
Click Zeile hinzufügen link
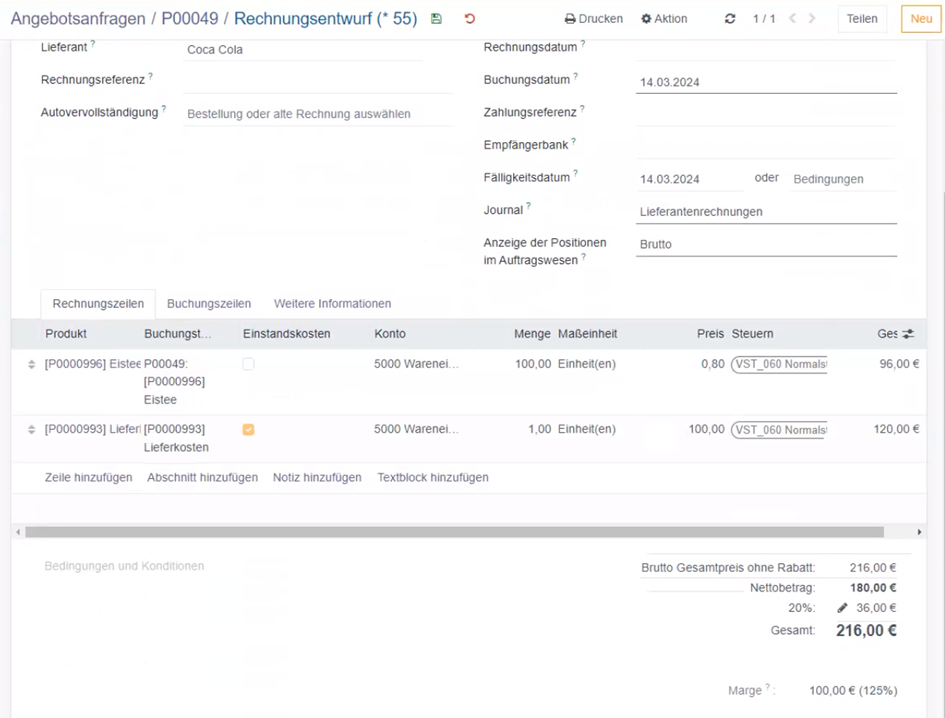[x=88, y=478]
